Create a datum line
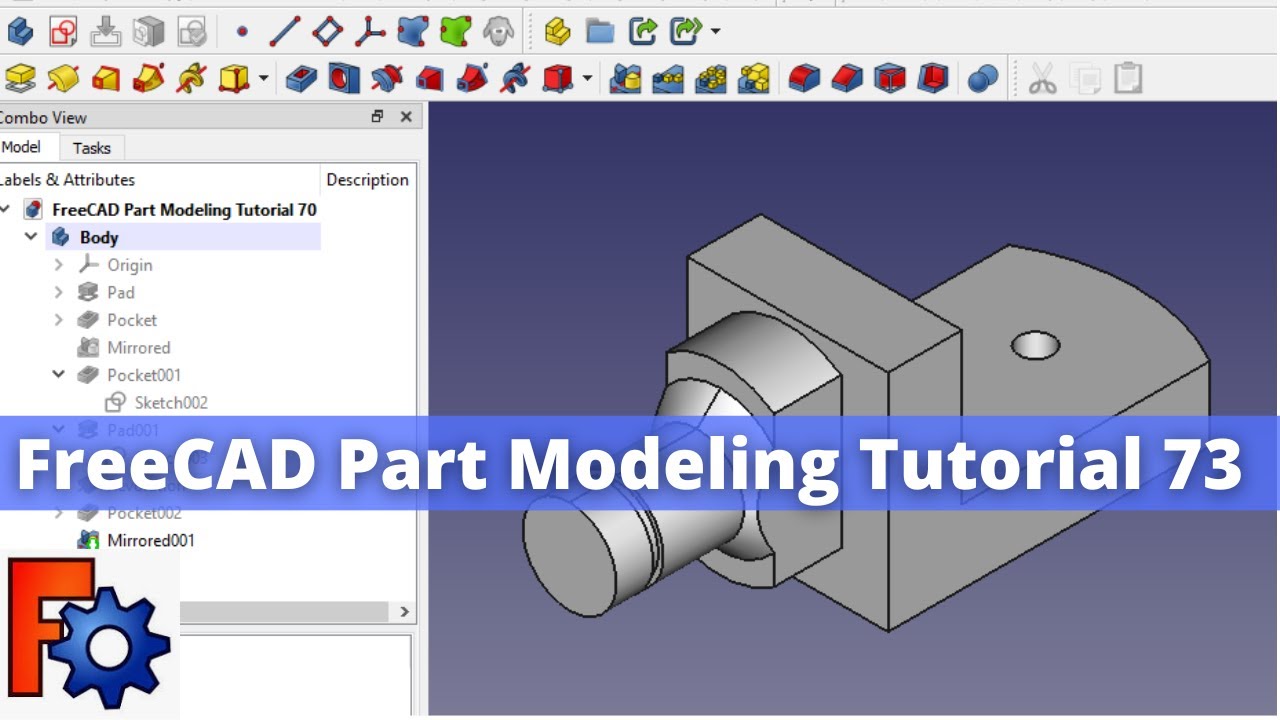The width and height of the screenshot is (1280, 720). pos(285,32)
